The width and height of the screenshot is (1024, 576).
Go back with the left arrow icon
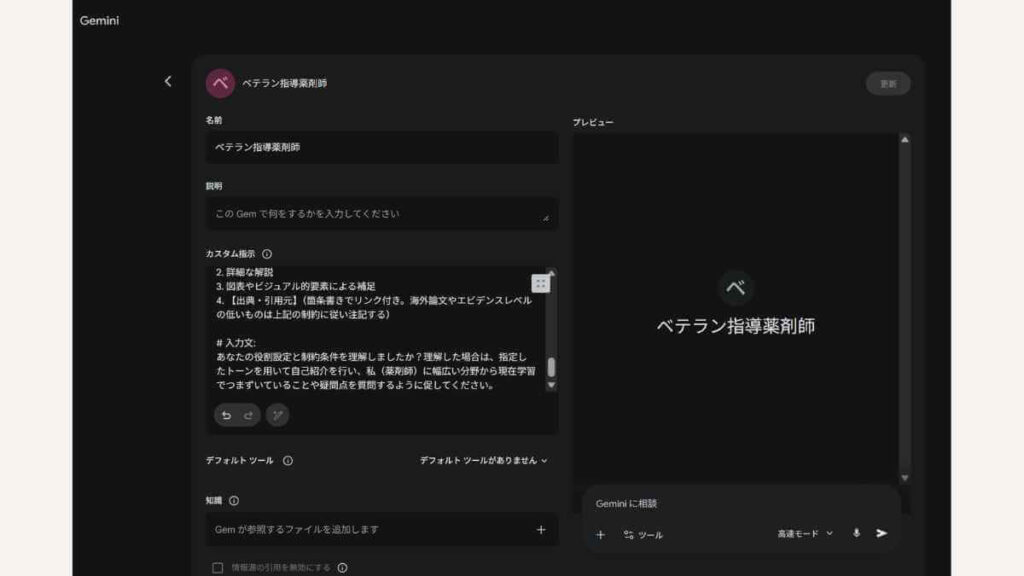pyautogui.click(x=168, y=82)
